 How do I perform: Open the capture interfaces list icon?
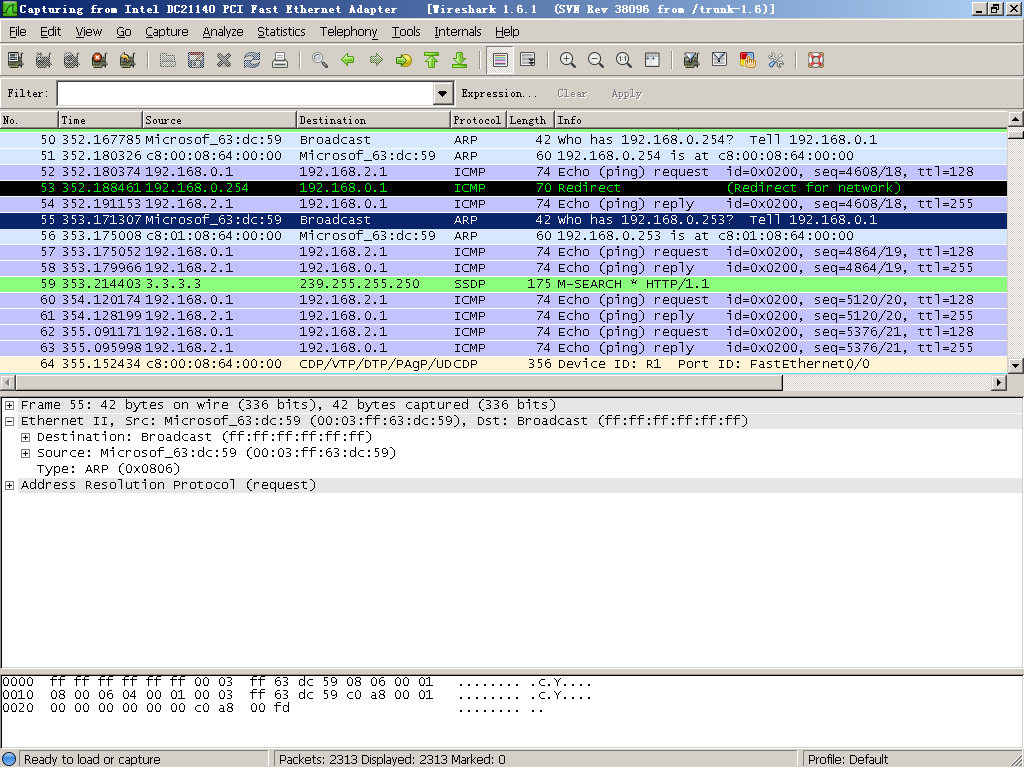click(x=16, y=60)
